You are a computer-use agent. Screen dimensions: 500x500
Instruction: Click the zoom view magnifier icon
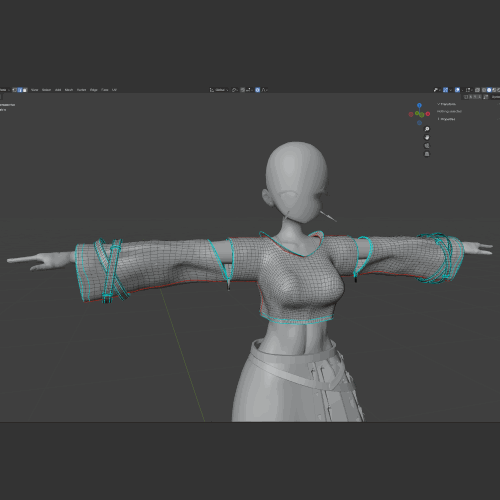click(x=427, y=129)
